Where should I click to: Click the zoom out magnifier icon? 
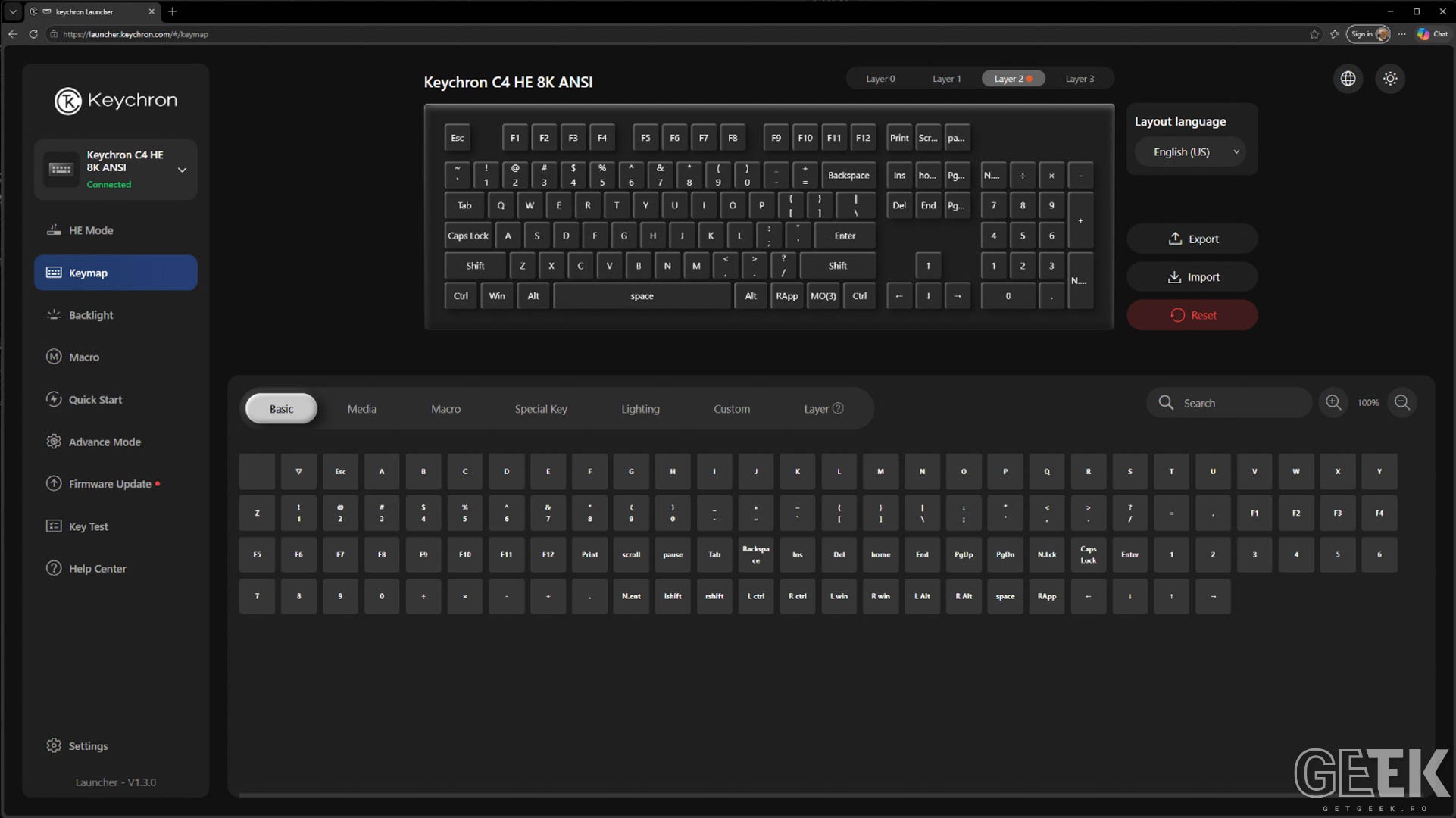(1402, 403)
